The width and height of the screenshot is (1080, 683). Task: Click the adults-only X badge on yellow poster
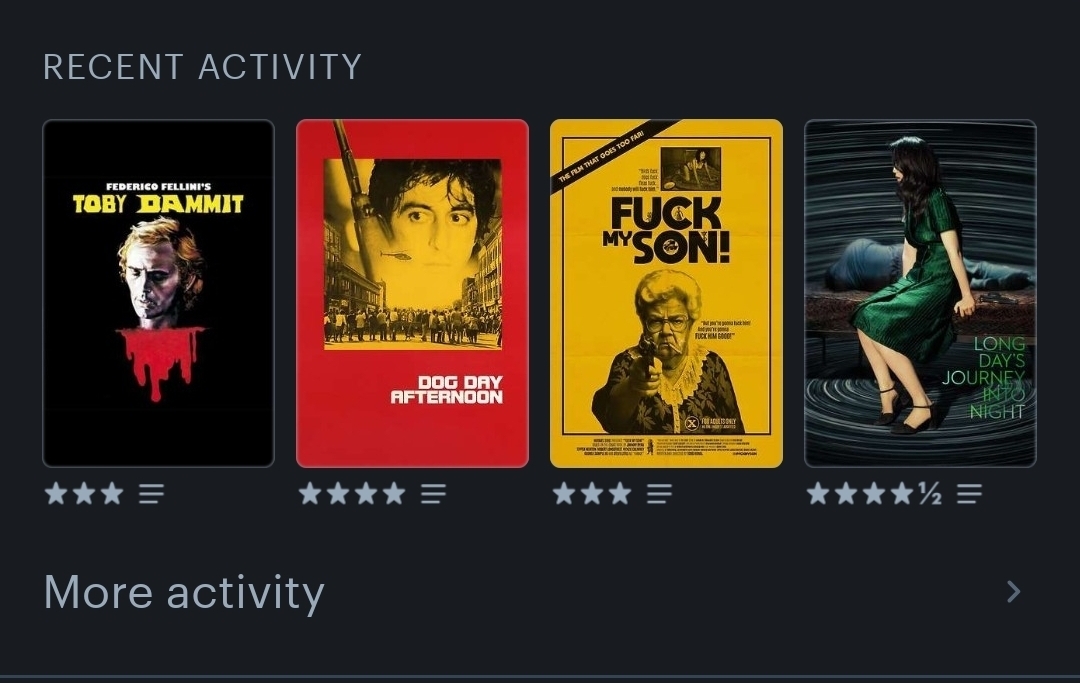tap(692, 423)
